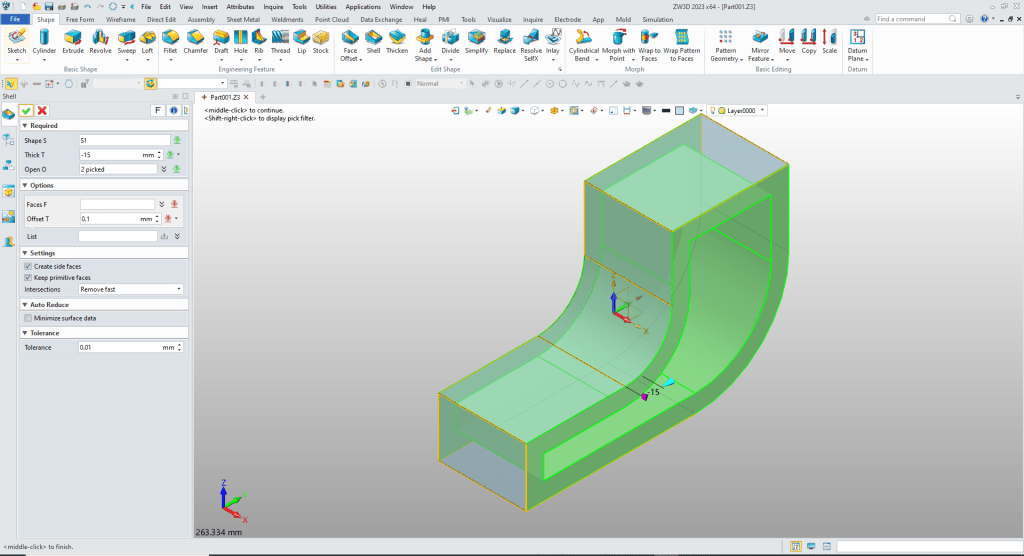Open the Utilities menu
Image resolution: width=1024 pixels, height=556 pixels.
click(x=326, y=7)
